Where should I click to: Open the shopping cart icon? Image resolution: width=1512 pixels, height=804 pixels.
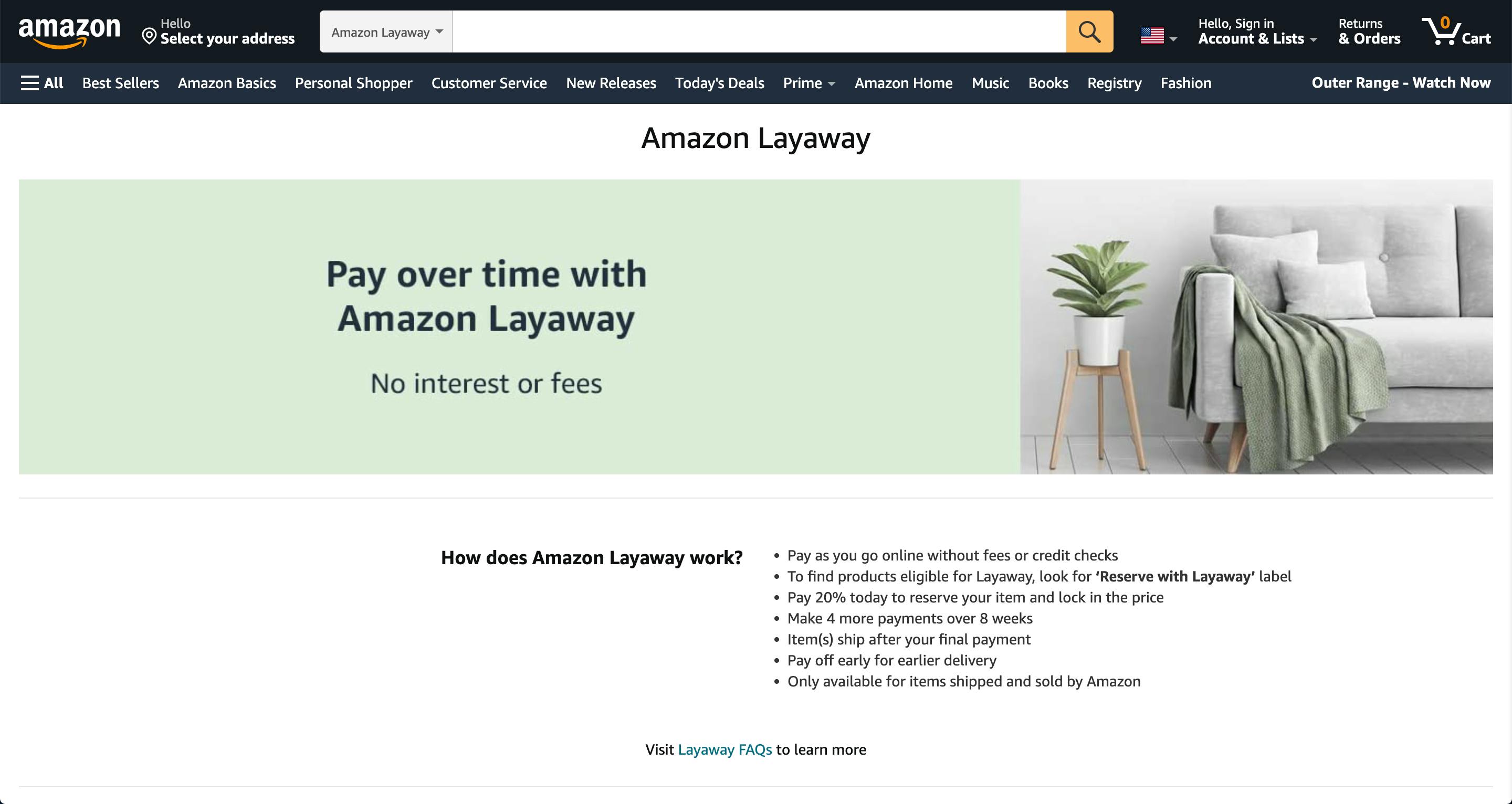pos(1455,31)
